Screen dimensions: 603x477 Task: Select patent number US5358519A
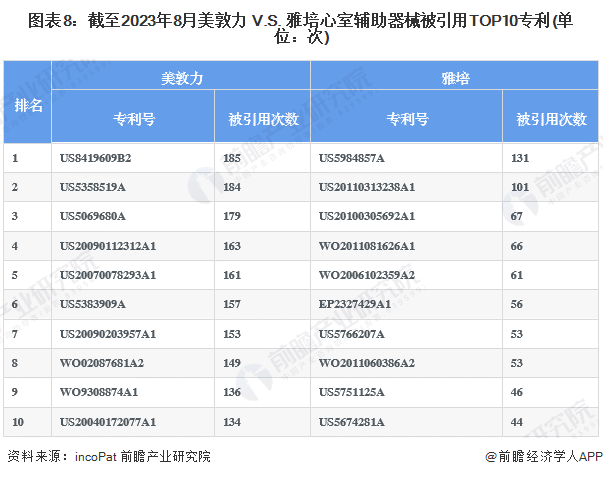[x=93, y=187]
